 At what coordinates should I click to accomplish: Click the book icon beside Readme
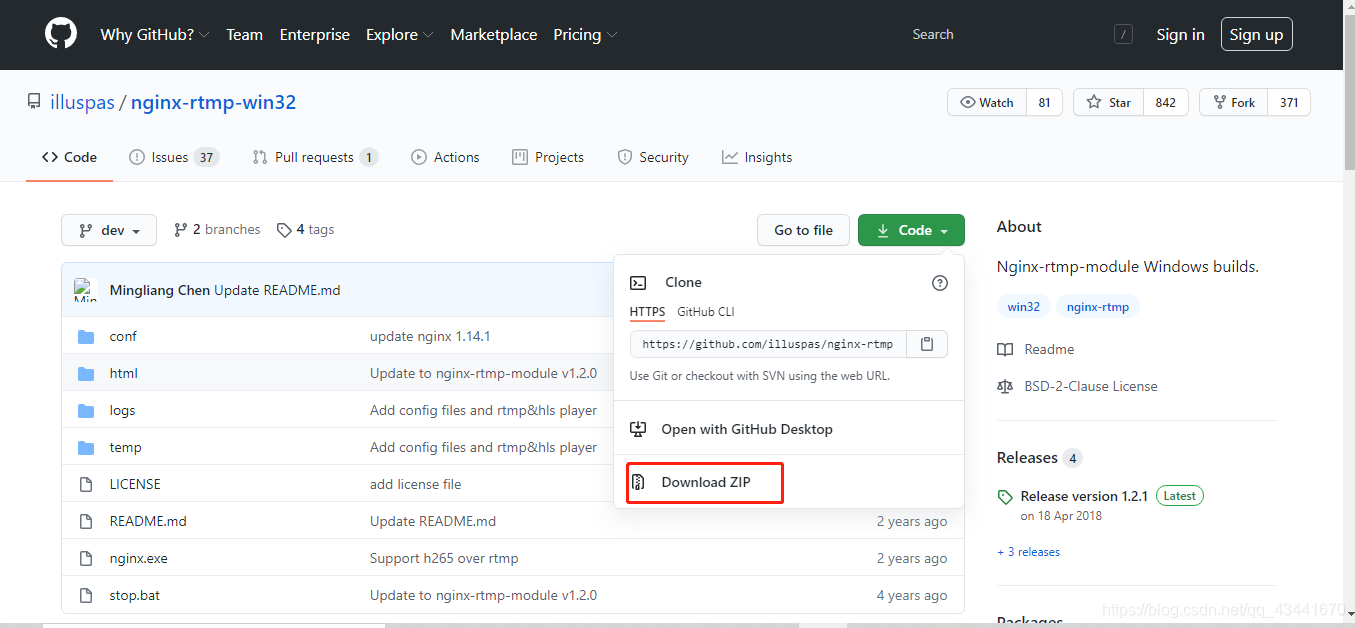(1005, 349)
